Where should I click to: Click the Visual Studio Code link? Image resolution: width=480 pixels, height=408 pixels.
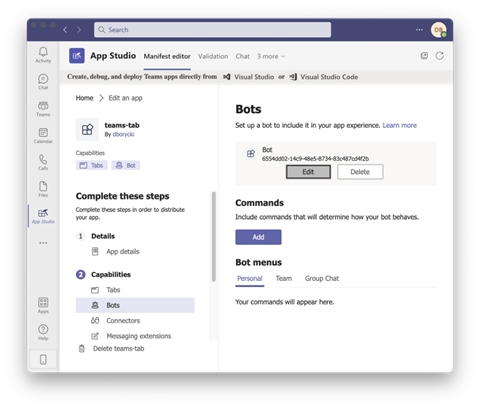pyautogui.click(x=329, y=77)
